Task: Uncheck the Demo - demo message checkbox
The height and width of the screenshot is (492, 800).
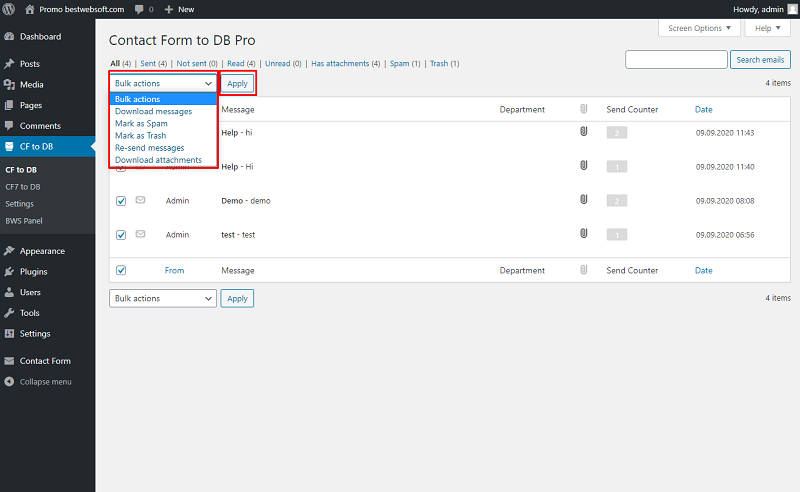Action: pyautogui.click(x=121, y=201)
